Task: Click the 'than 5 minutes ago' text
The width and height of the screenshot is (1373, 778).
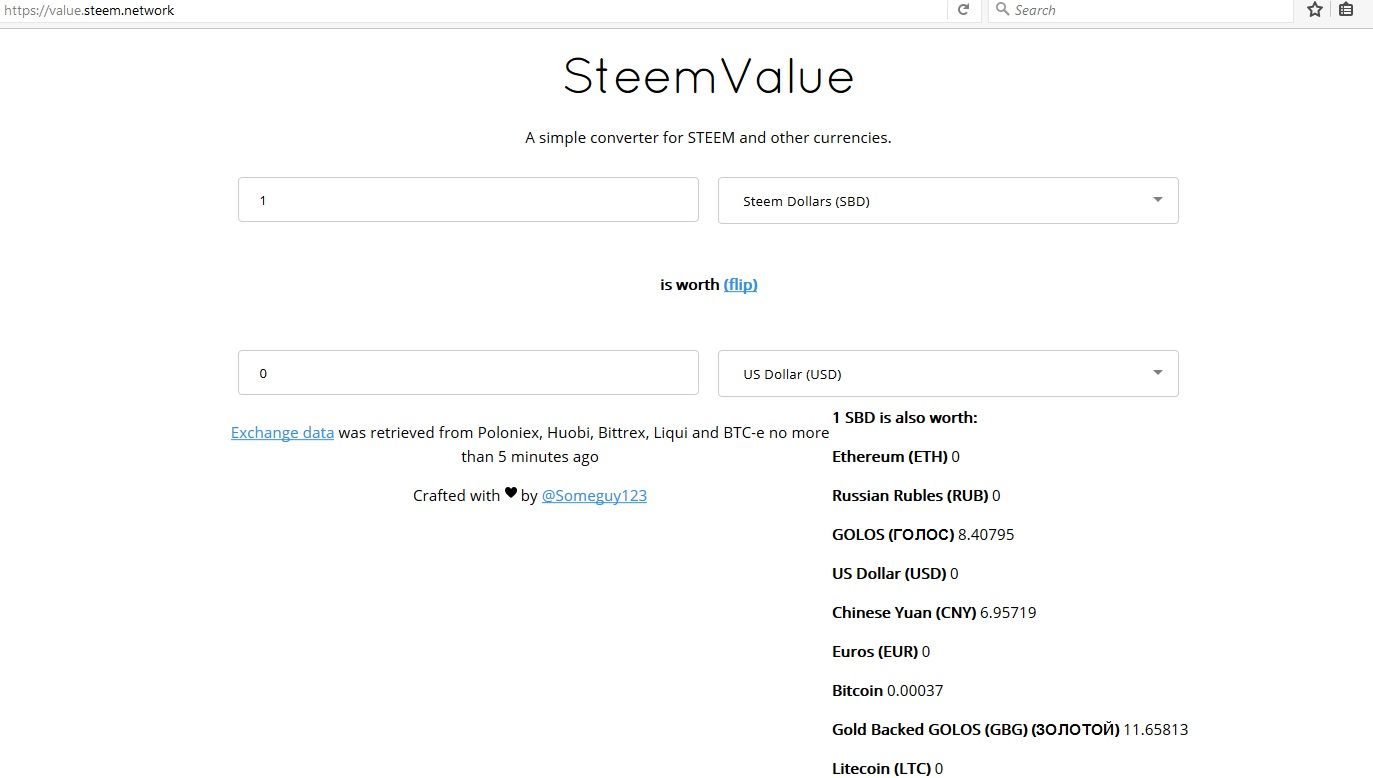Action: [x=530, y=457]
